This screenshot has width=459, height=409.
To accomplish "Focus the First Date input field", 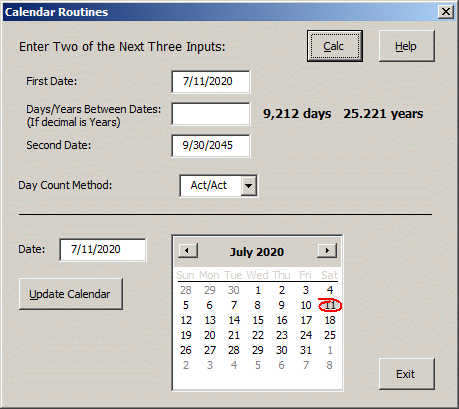I will pyautogui.click(x=211, y=82).
